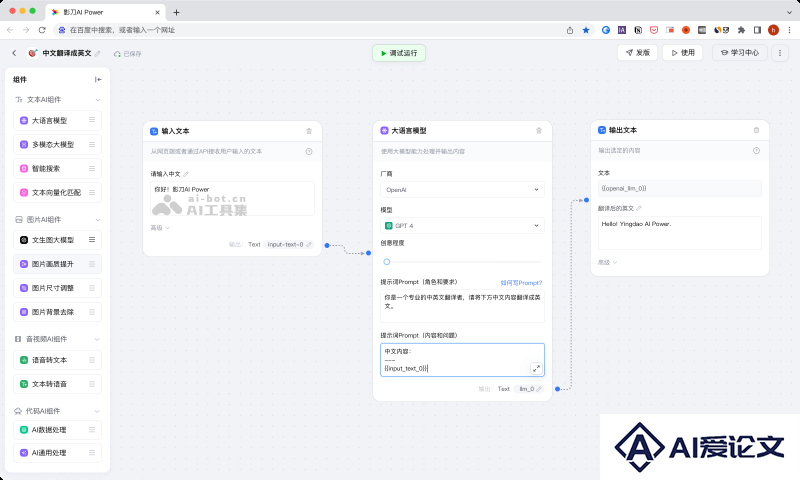Delete the 输出文本 node via trash icon
800x480 pixels.
click(756, 130)
